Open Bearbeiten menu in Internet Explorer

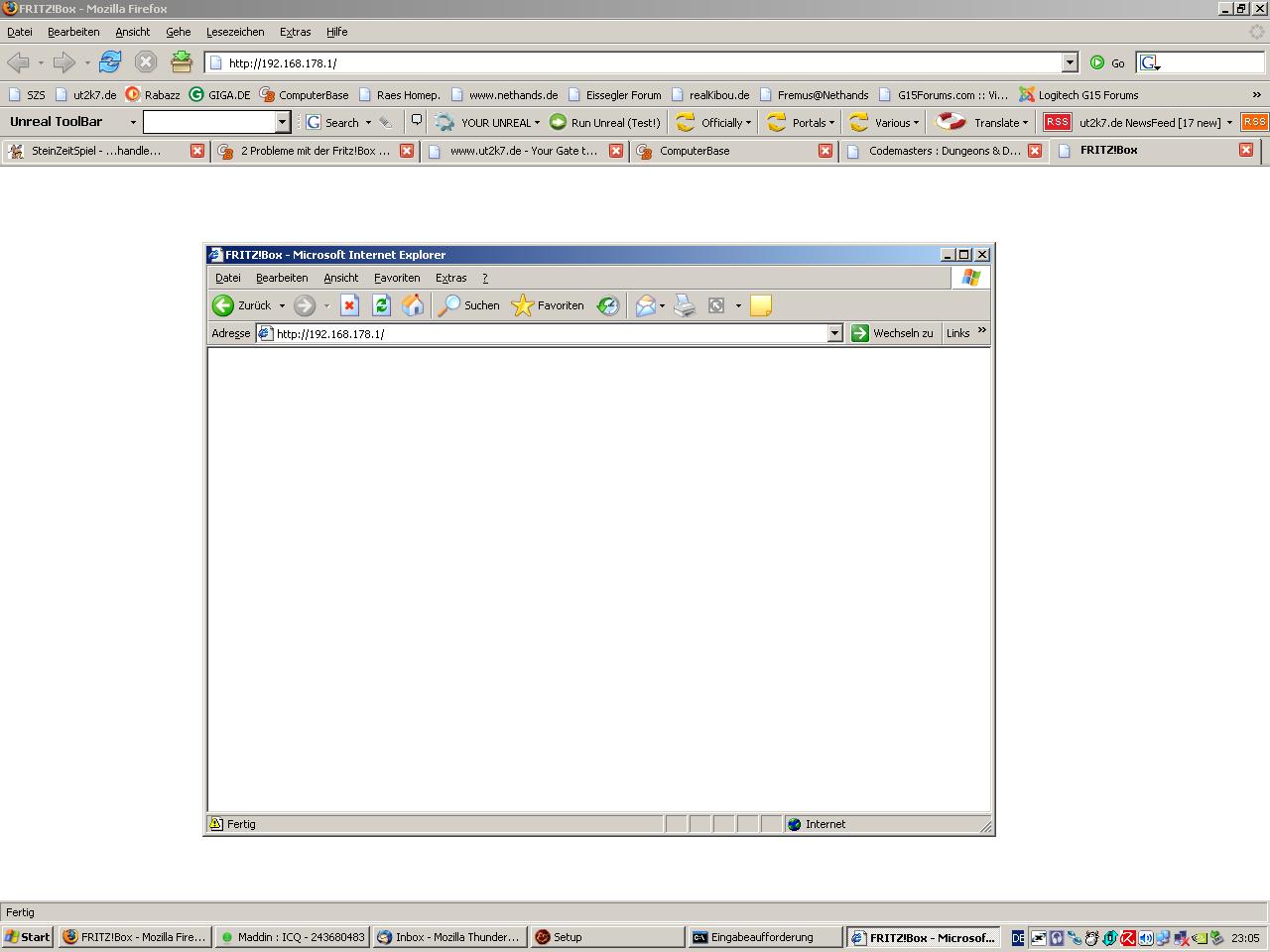[x=282, y=278]
